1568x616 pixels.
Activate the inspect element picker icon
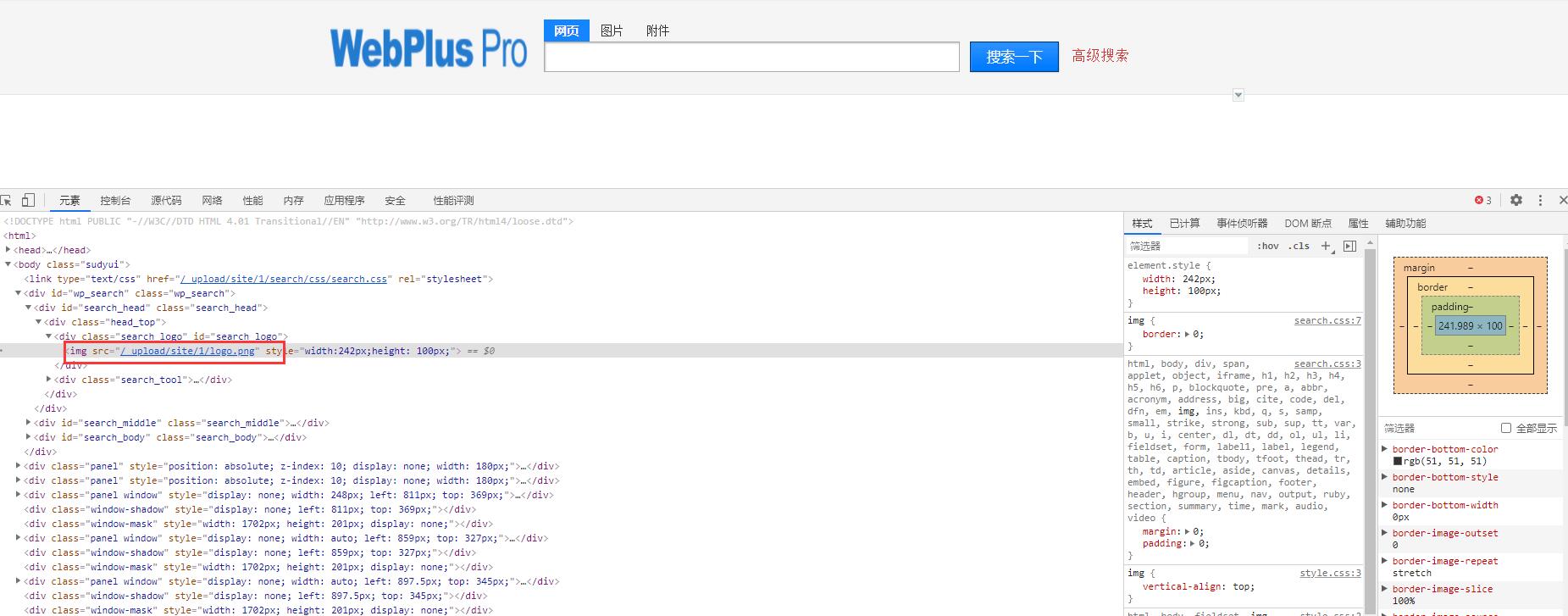tap(7, 201)
